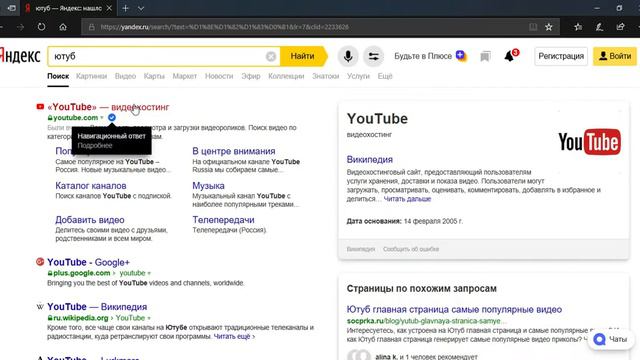This screenshot has width=640, height=360.
Task: Click the Яндекс logo
Action: (20, 56)
